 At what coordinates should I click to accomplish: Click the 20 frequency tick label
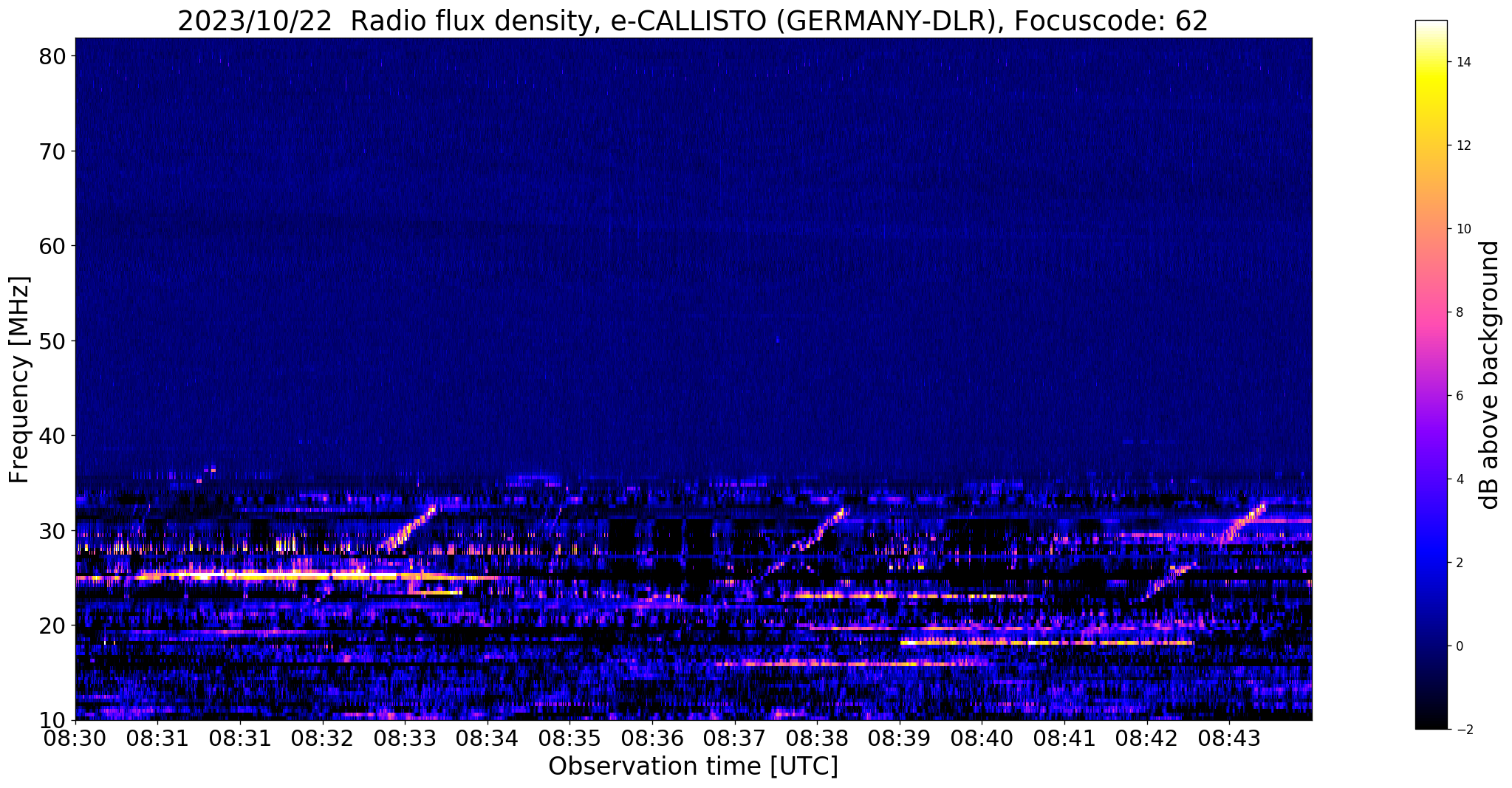[x=54, y=626]
